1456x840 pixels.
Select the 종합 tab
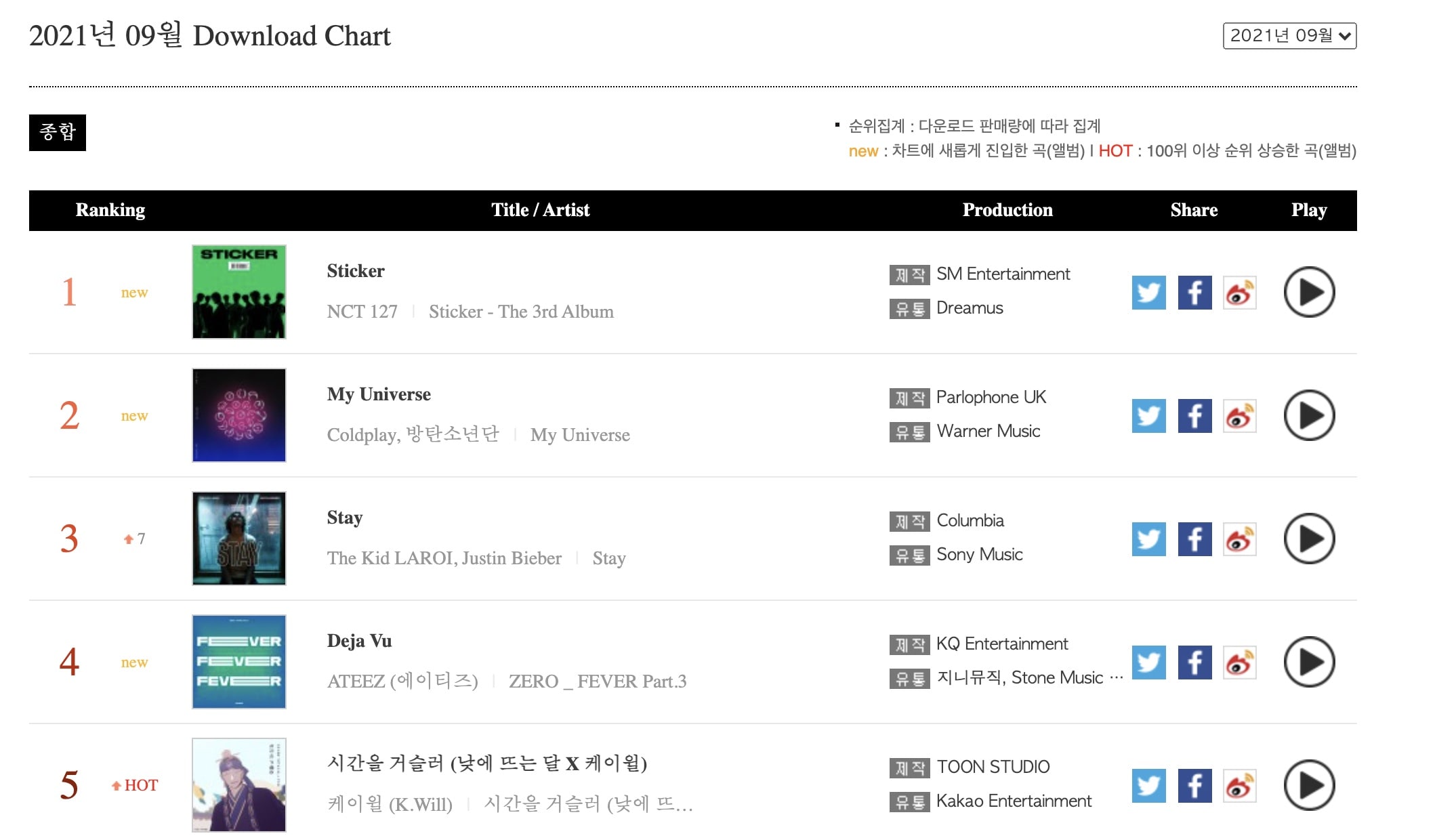click(x=58, y=132)
